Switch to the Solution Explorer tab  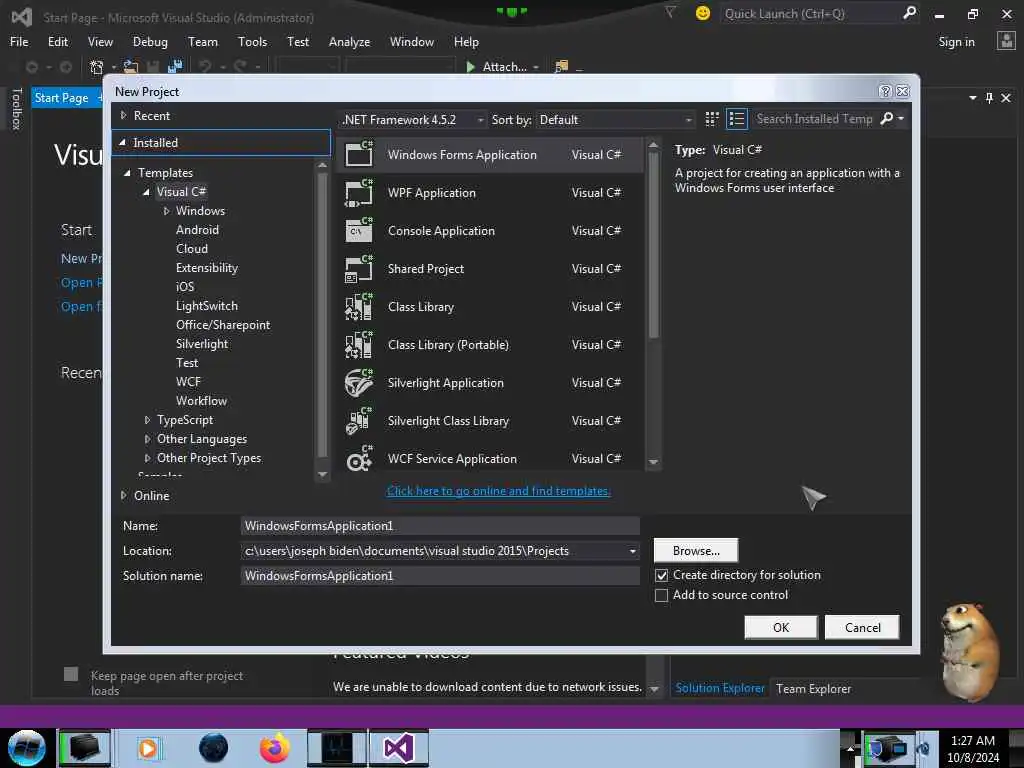720,688
